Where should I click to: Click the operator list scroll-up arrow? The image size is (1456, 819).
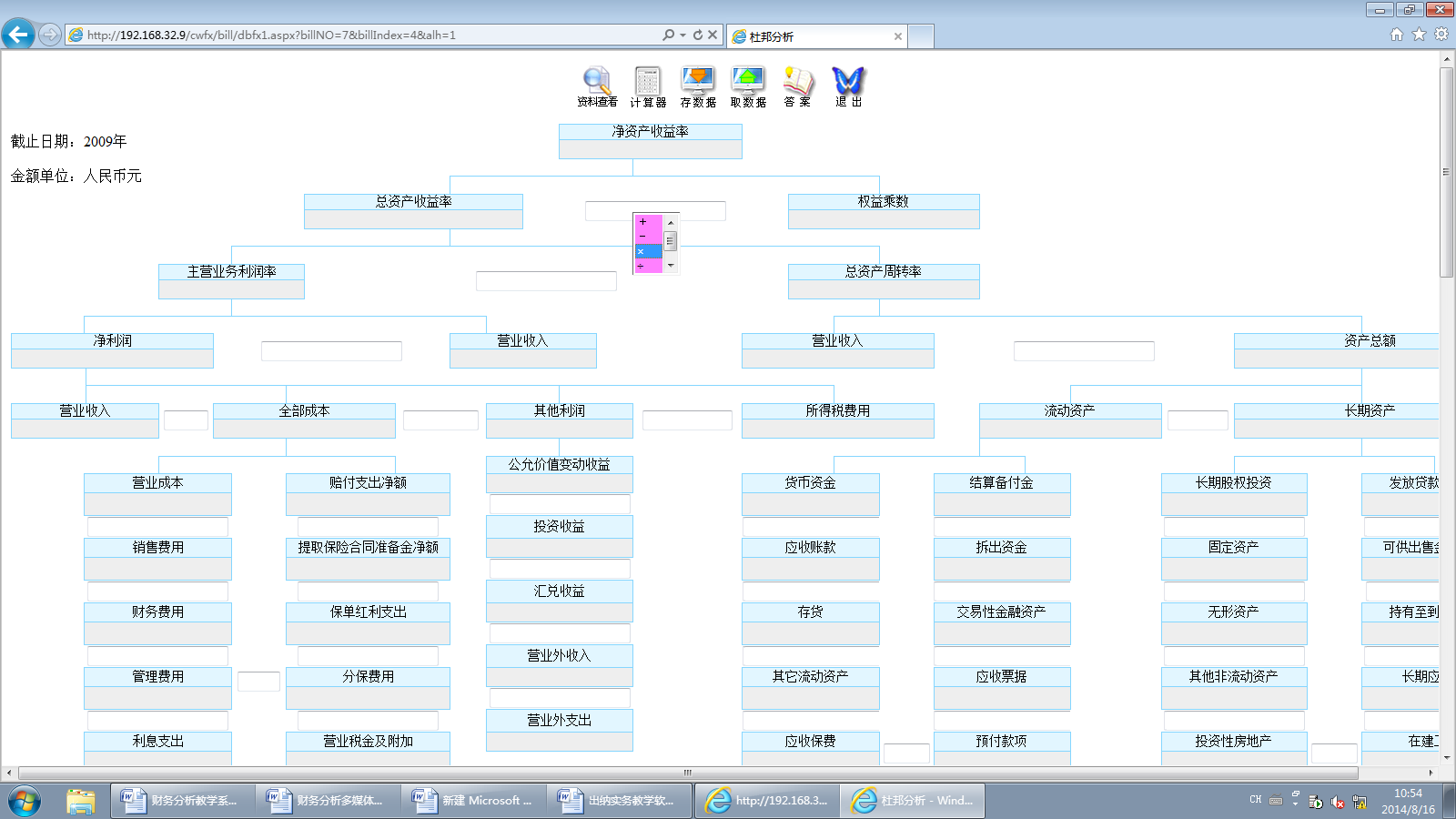[671, 222]
